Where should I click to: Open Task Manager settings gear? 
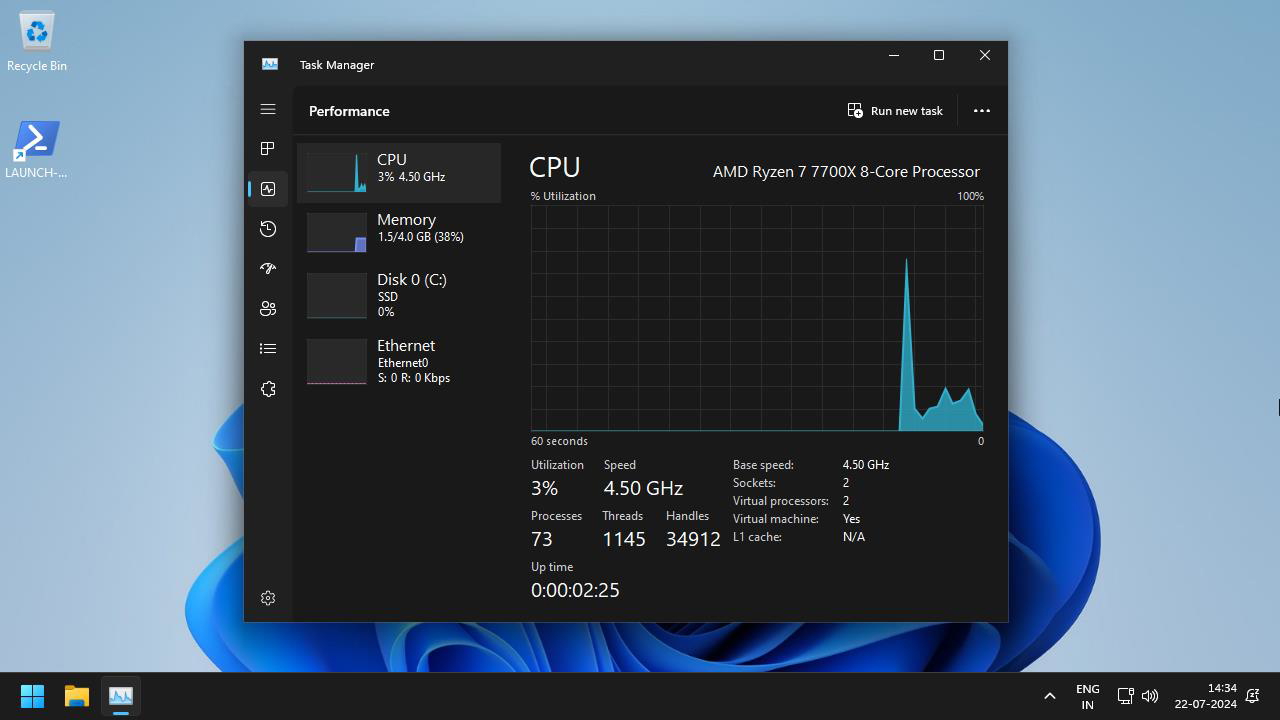click(x=267, y=597)
